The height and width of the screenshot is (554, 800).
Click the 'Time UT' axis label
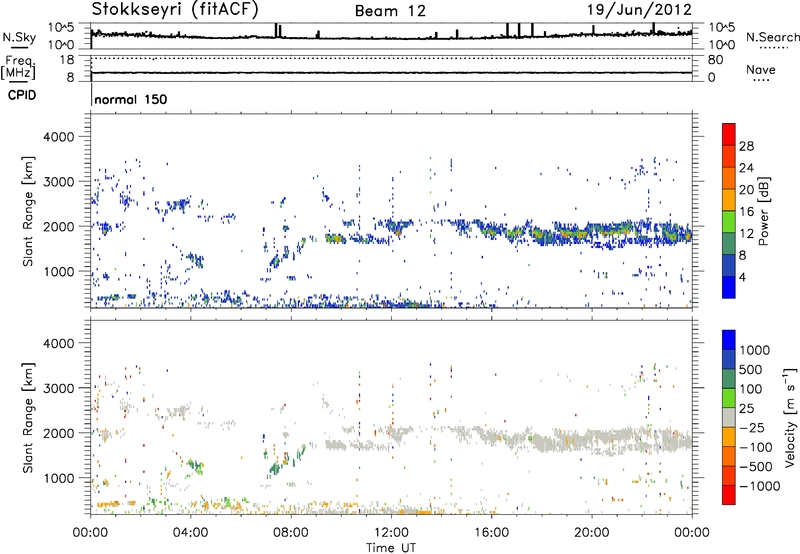click(x=391, y=548)
